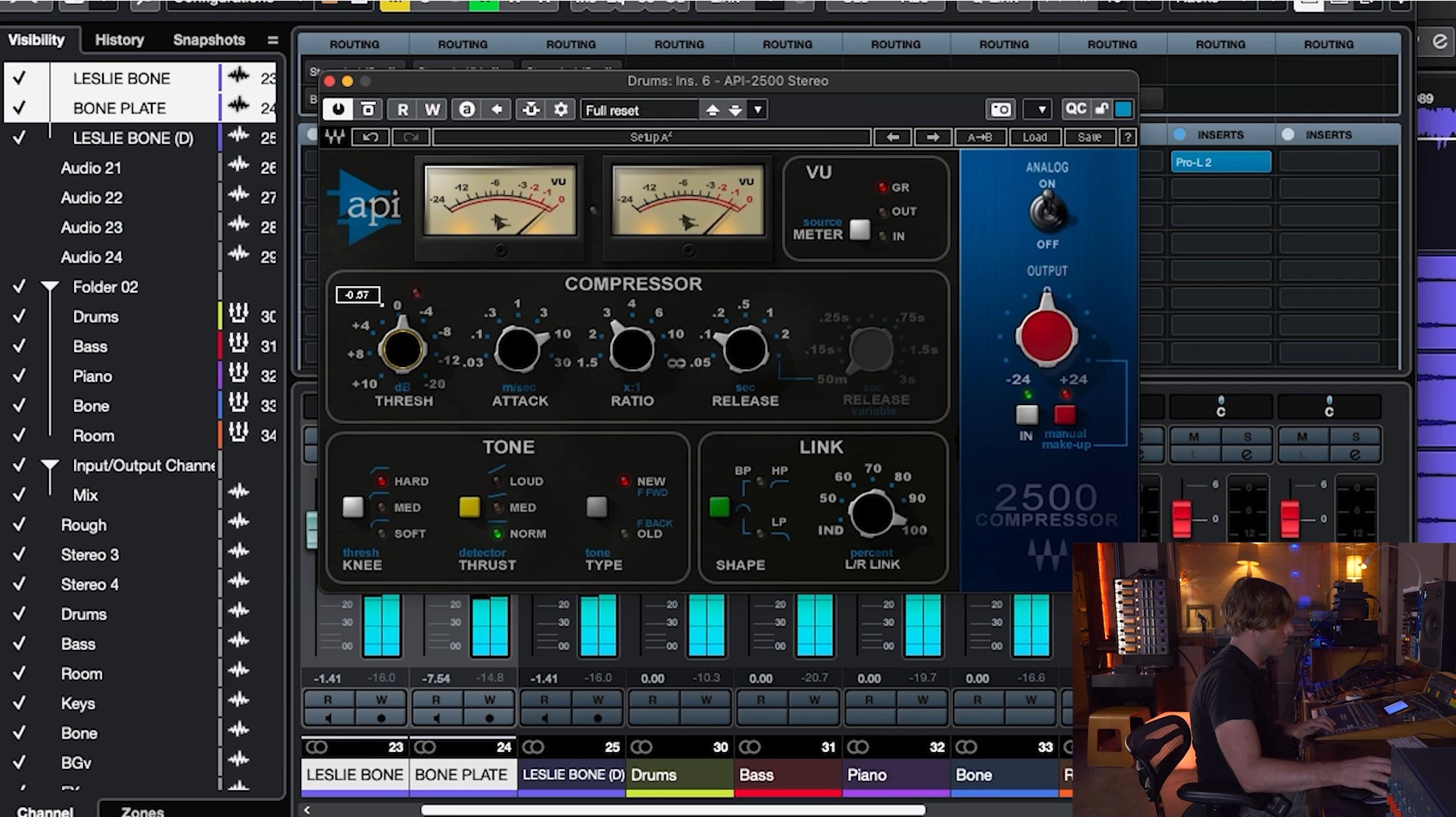1456x817 pixels.
Task: Toggle the red manual make-up button
Action: [x=1065, y=414]
